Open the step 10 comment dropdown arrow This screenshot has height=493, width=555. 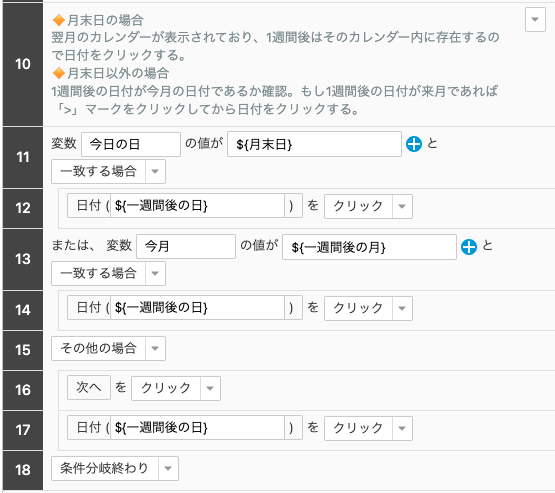click(535, 19)
